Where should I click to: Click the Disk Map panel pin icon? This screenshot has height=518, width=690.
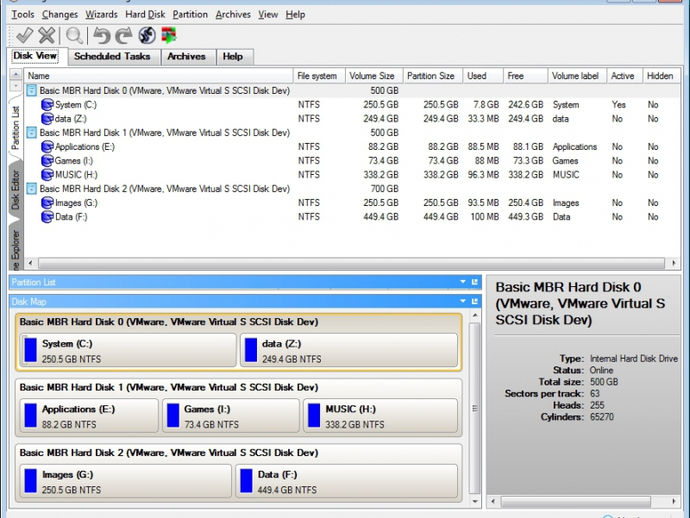point(475,301)
